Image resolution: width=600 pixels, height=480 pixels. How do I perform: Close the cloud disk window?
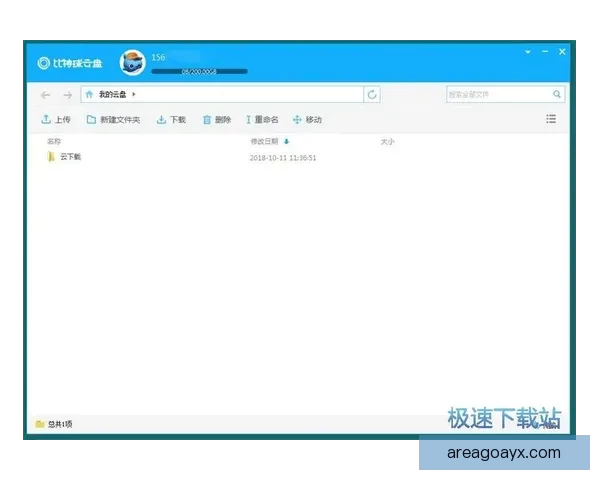(562, 52)
